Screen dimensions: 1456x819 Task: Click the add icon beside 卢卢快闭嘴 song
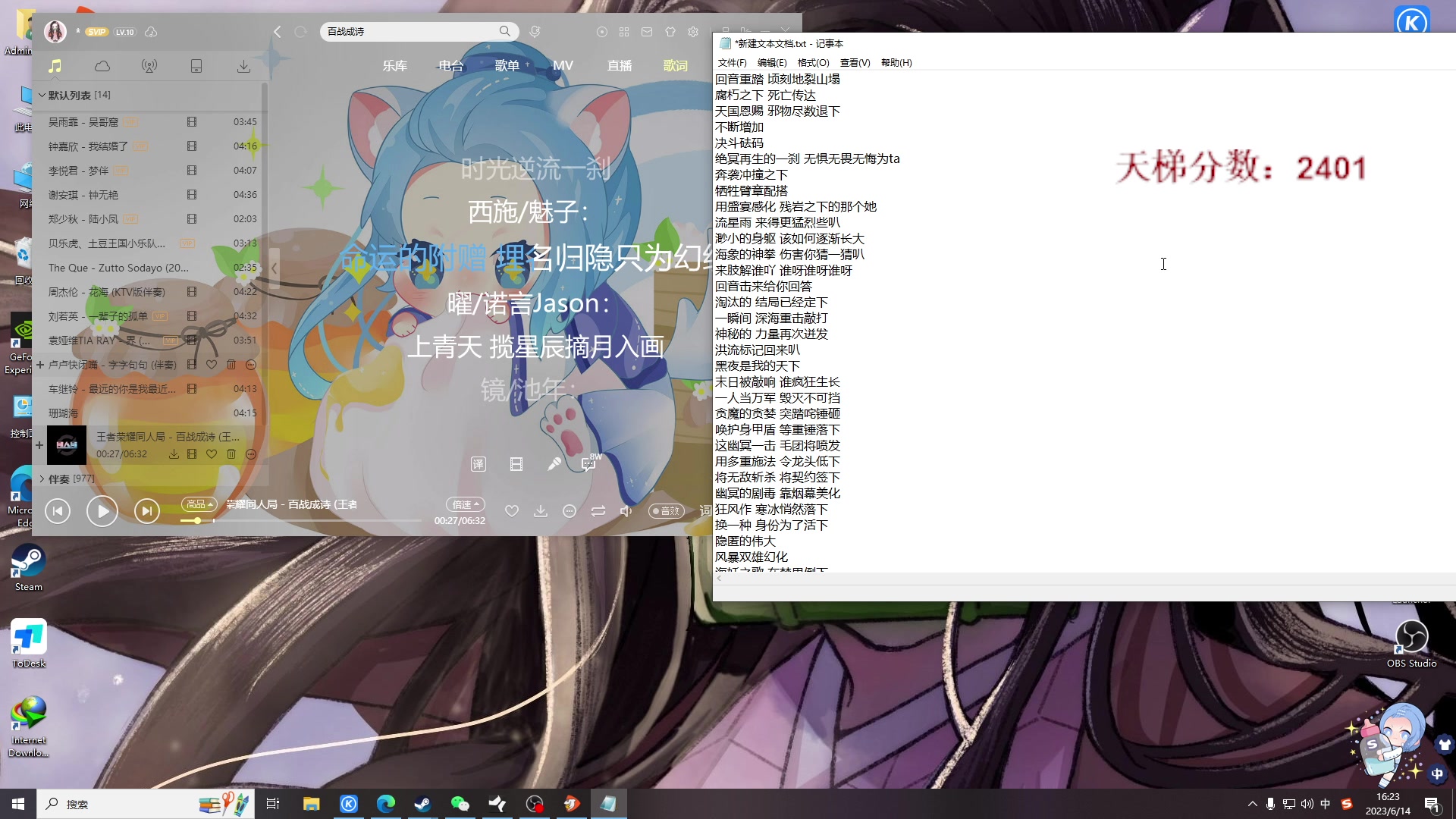[x=40, y=365]
